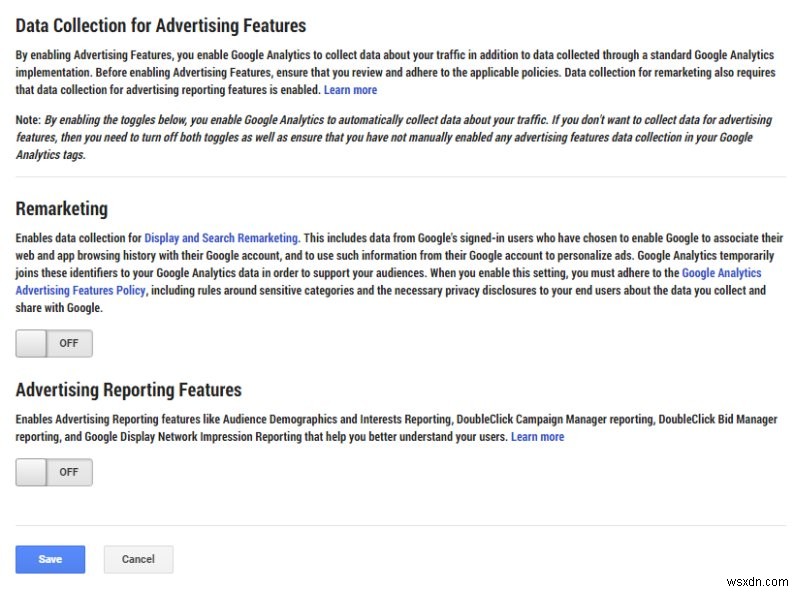800x592 pixels.
Task: Click the divider line above the Remarketing heading
Action: point(400,177)
